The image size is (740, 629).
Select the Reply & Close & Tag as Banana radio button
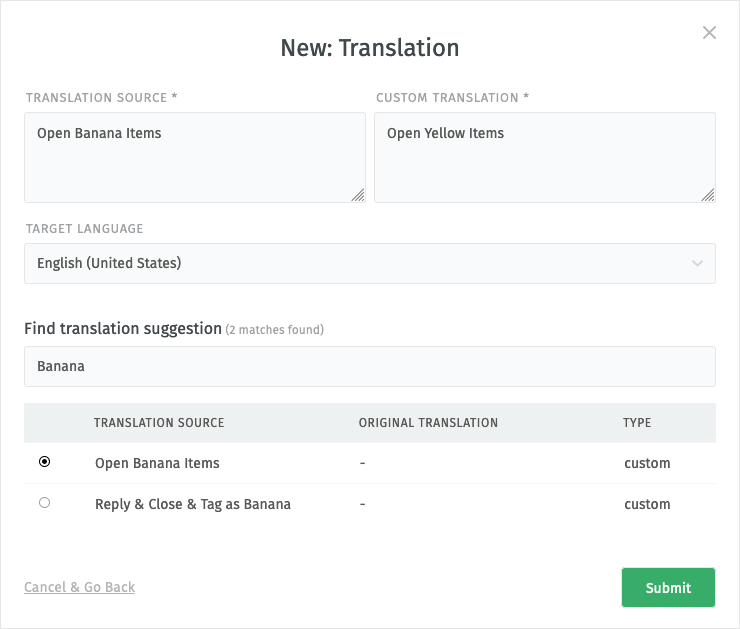(x=44, y=503)
